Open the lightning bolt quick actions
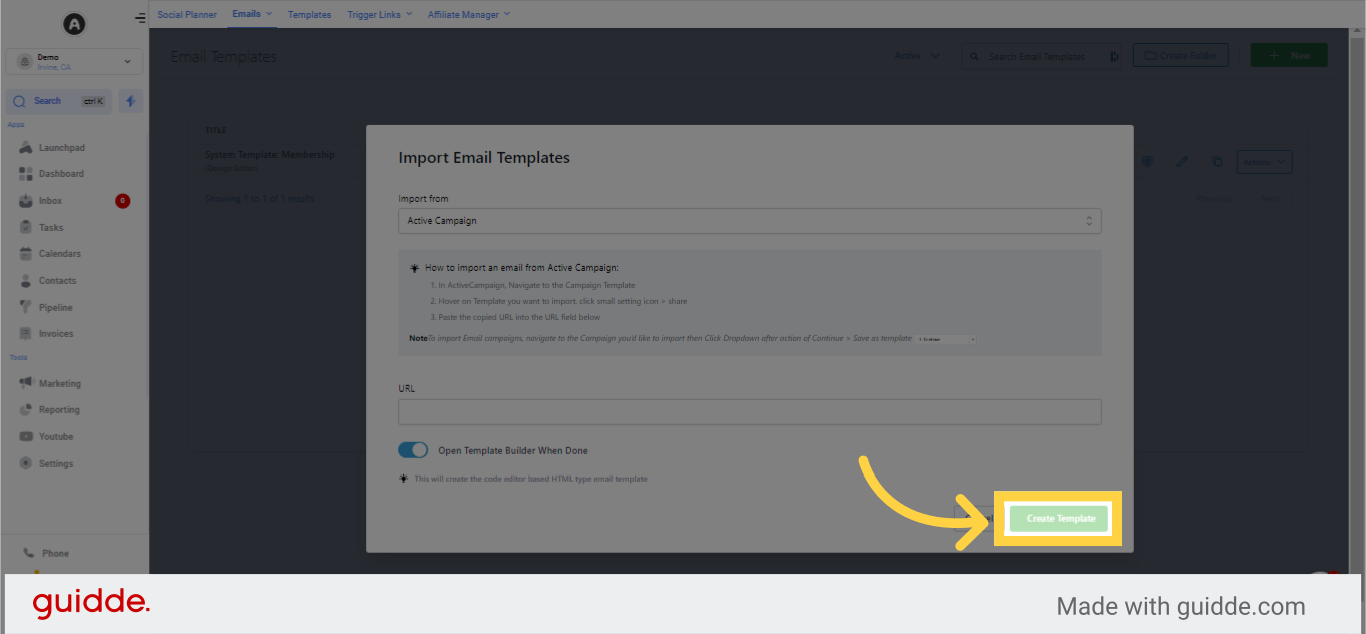The image size is (1366, 634). click(131, 101)
